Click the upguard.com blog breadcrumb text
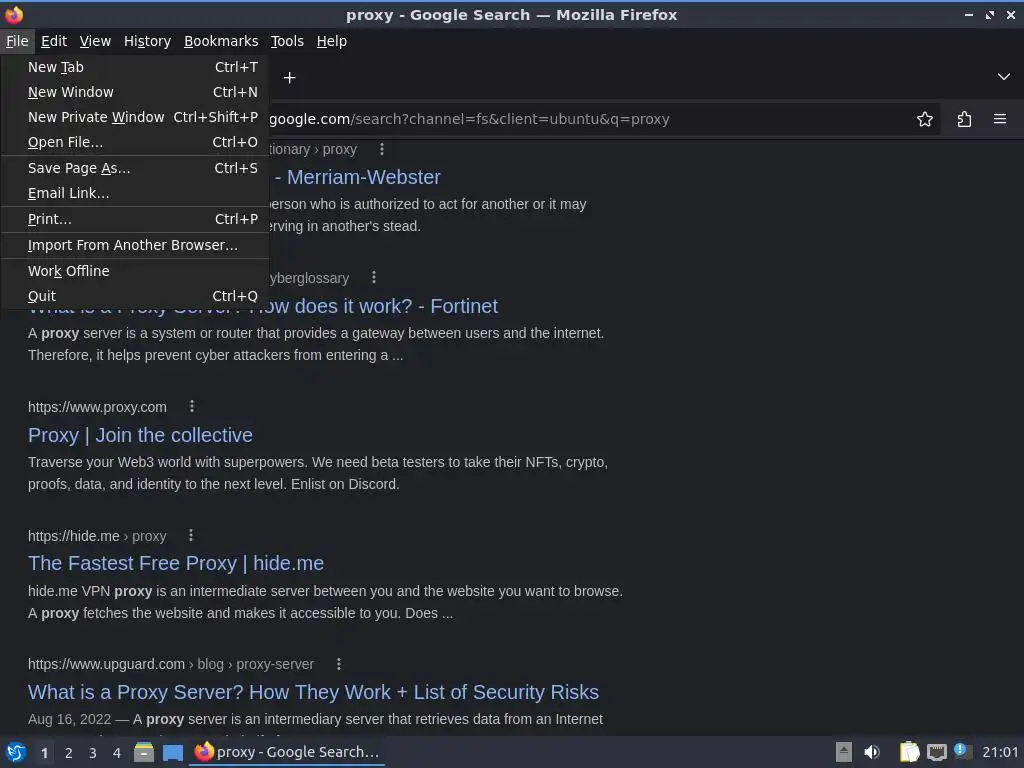The height and width of the screenshot is (768, 1024). (170, 664)
